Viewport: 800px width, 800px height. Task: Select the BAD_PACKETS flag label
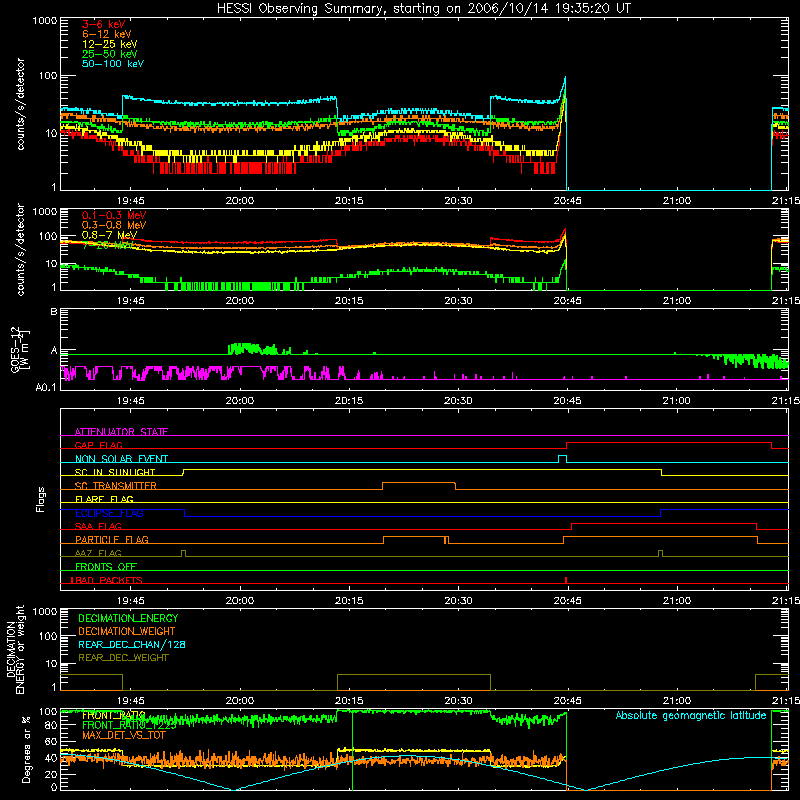[107, 580]
